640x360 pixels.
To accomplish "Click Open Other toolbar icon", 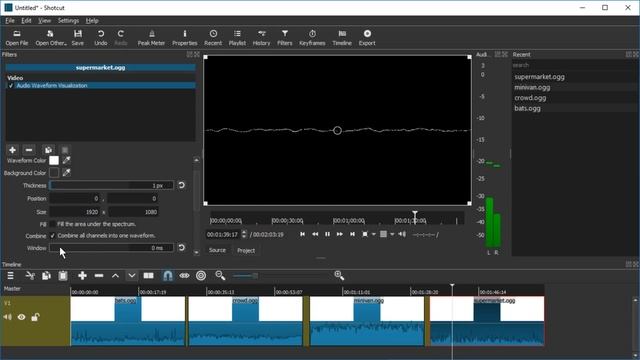I will [x=51, y=38].
